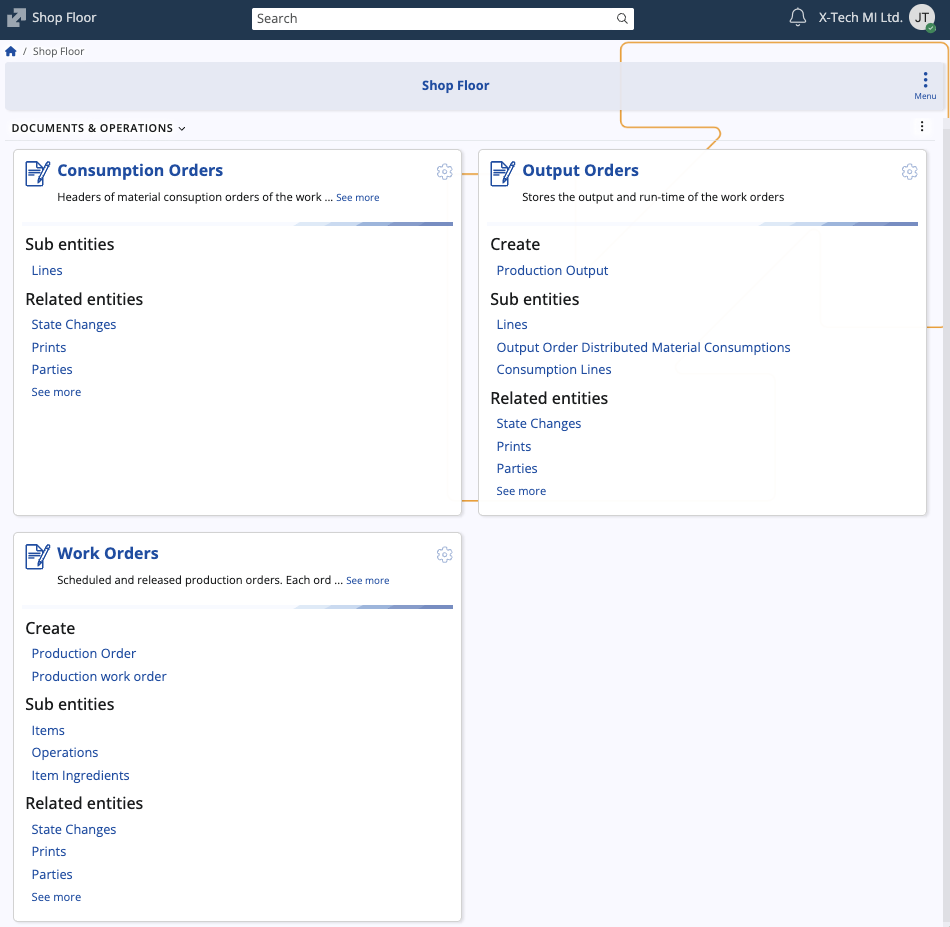Open Production work order create link
Image resolution: width=950 pixels, height=927 pixels.
[x=99, y=676]
